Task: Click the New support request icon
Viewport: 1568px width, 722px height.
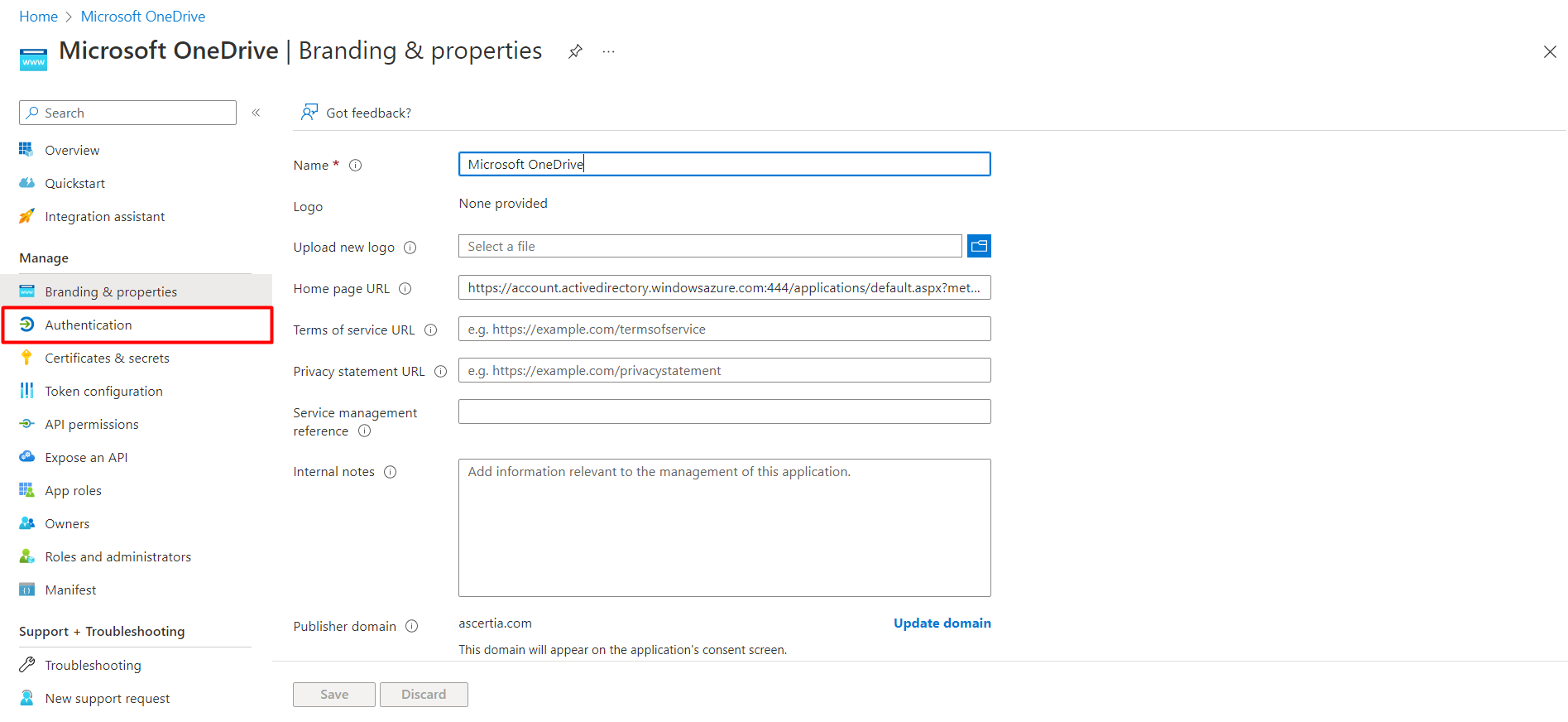Action: pyautogui.click(x=26, y=698)
